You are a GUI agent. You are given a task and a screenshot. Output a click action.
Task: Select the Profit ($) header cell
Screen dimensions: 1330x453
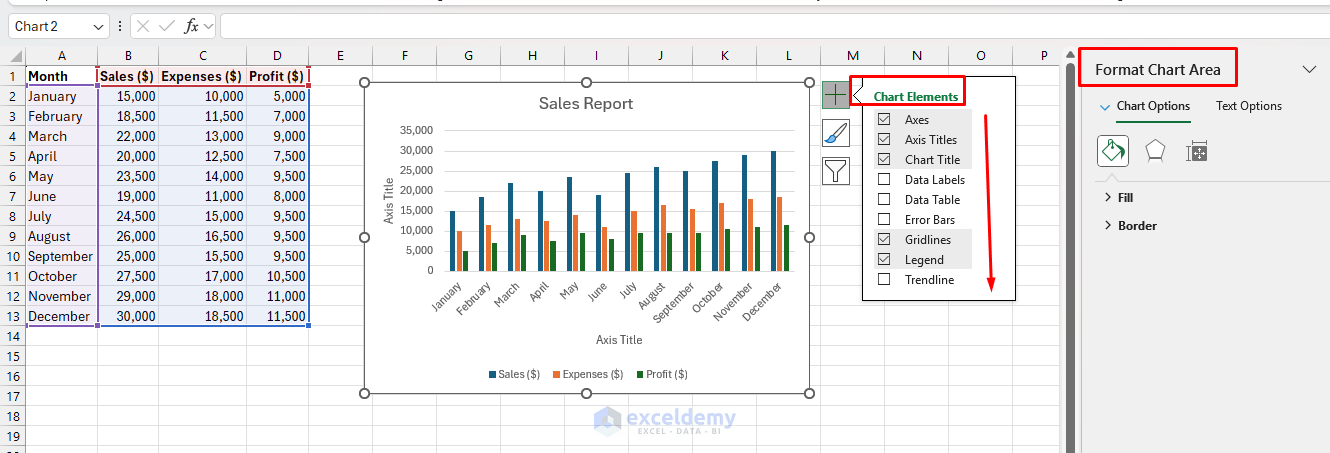tap(277, 76)
